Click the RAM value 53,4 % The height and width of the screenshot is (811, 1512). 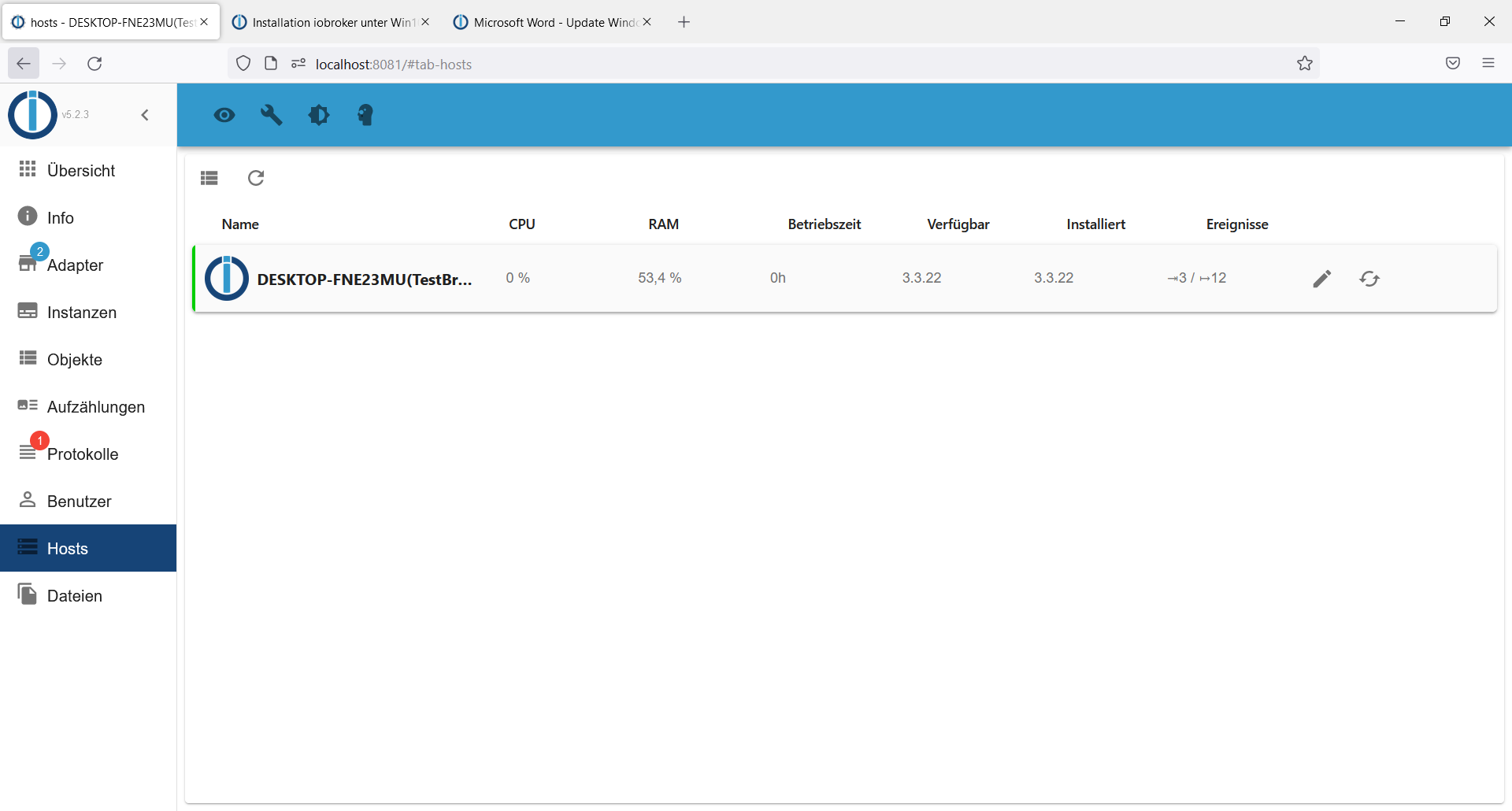pyautogui.click(x=660, y=278)
